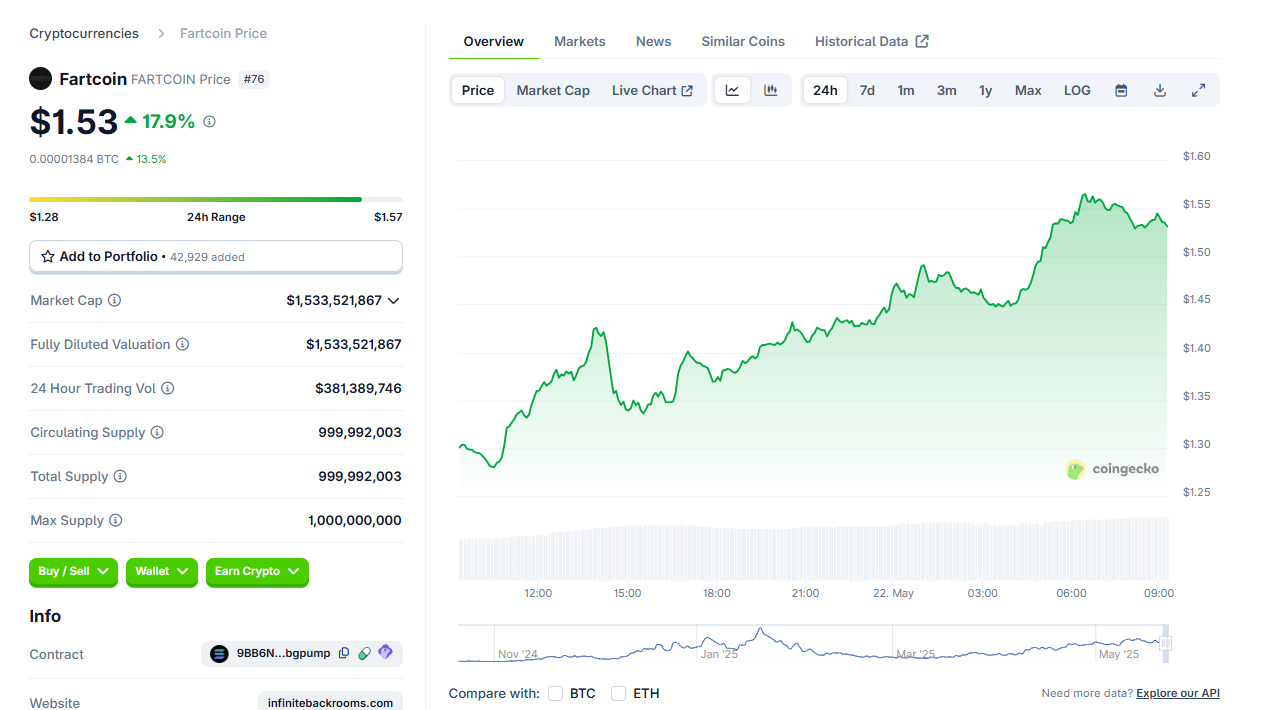Open the Wallet dropdown
This screenshot has height=710, width=1269.
[162, 571]
